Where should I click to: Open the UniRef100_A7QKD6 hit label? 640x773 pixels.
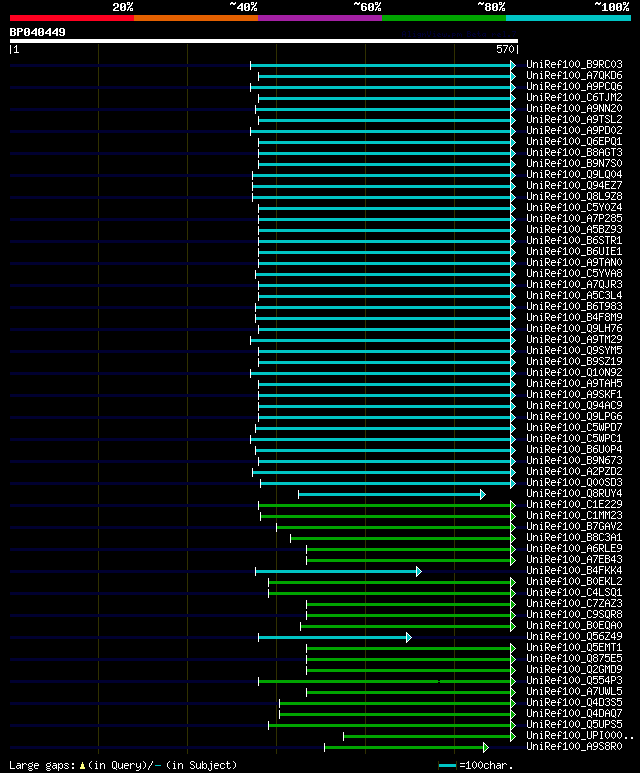click(574, 75)
